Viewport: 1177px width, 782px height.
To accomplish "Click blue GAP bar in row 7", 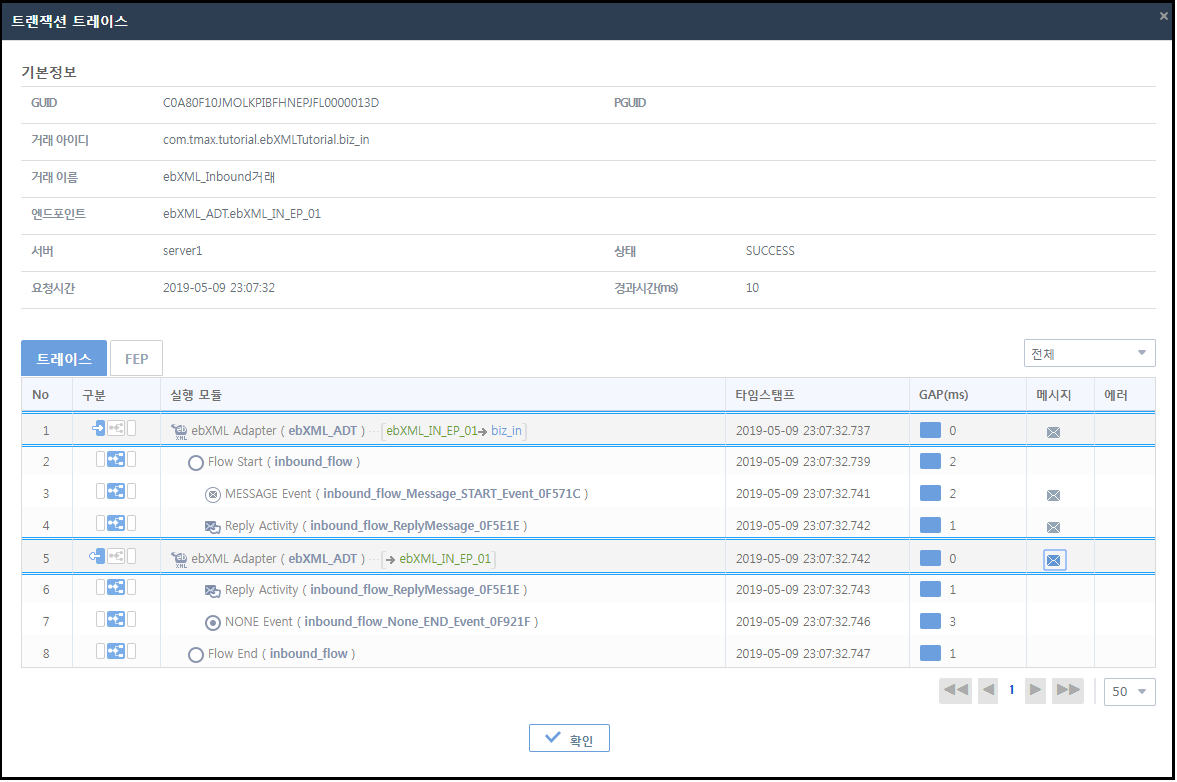I will 931,622.
